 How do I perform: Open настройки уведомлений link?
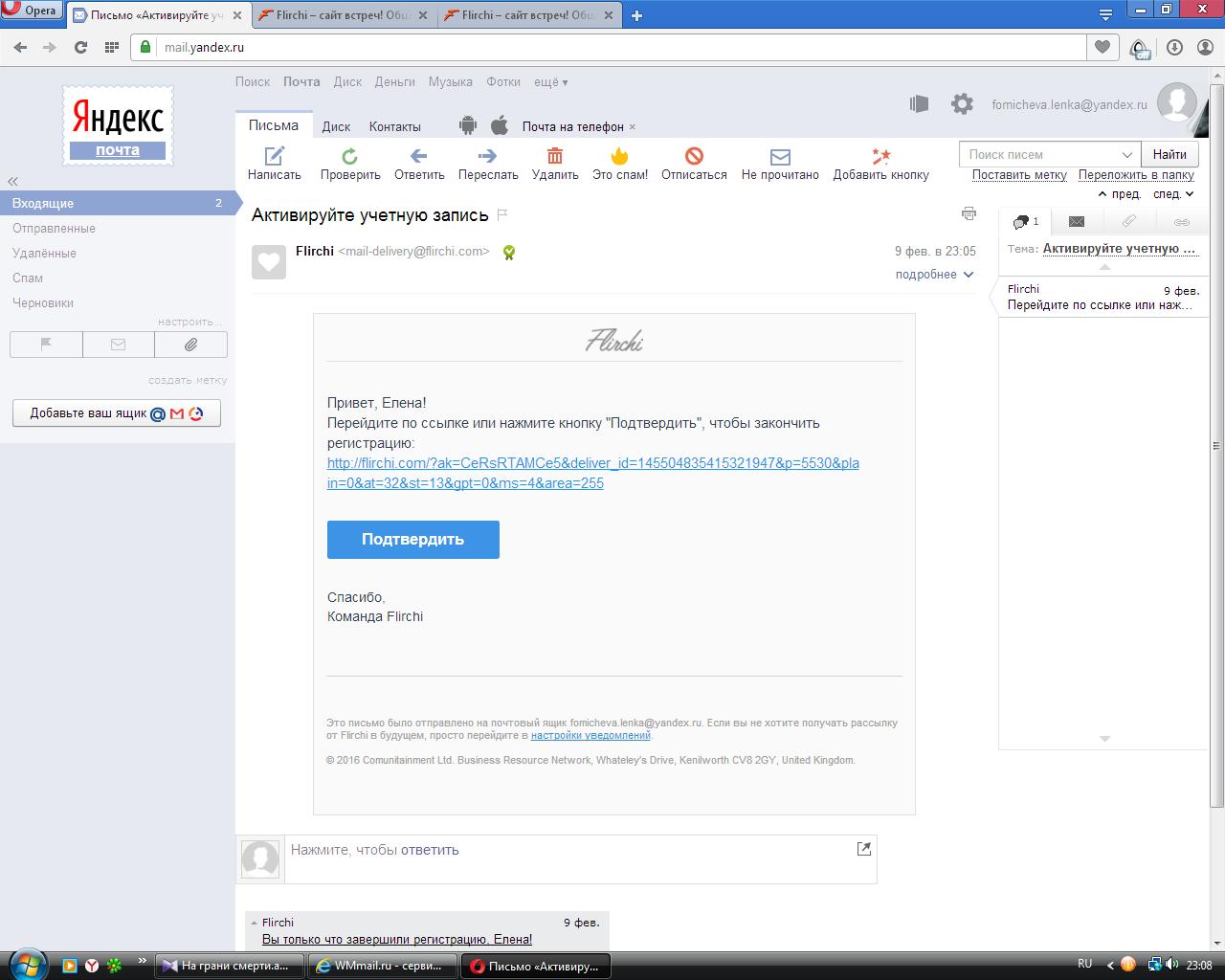[x=590, y=736]
